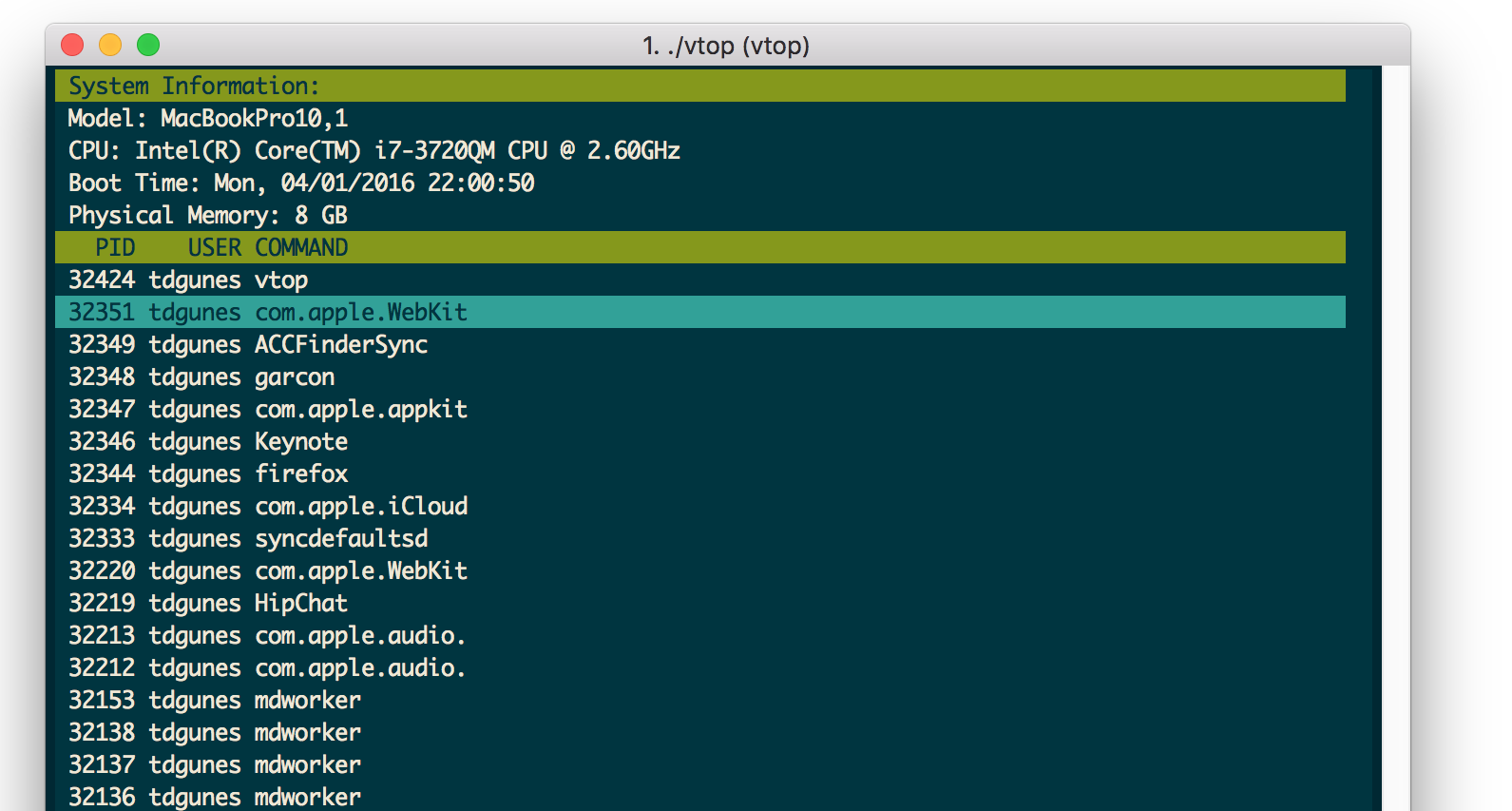Screen dimensions: 1512x811
Task: Click the PID column header
Action: point(115,247)
